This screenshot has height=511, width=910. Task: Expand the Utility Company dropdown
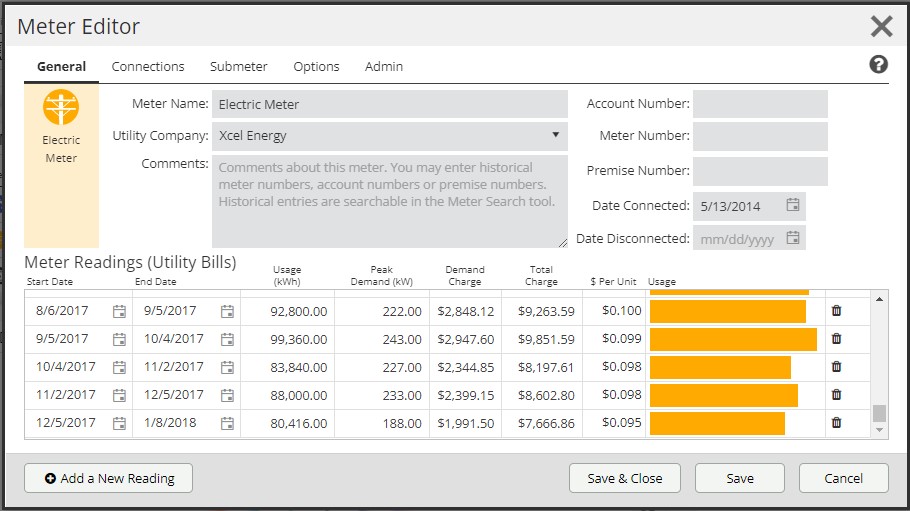coord(555,135)
